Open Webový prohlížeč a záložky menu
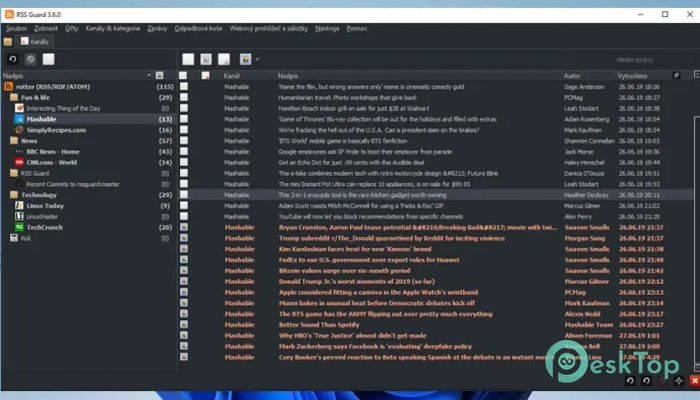 point(269,29)
